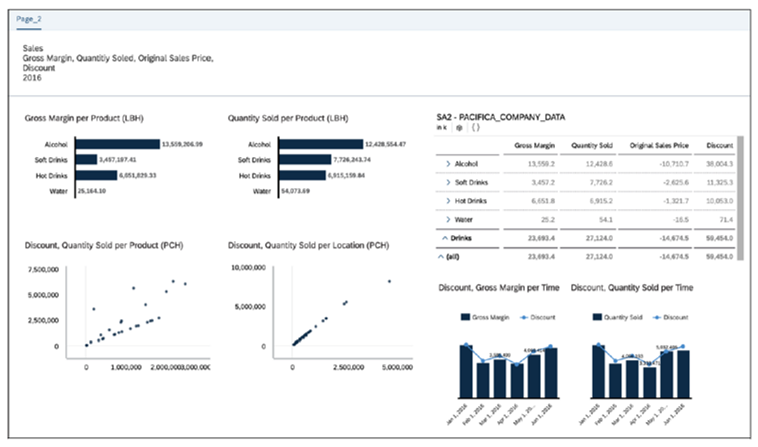The height and width of the screenshot is (447, 758).
Task: Click the curly braces icon under table title
Action: [473, 129]
